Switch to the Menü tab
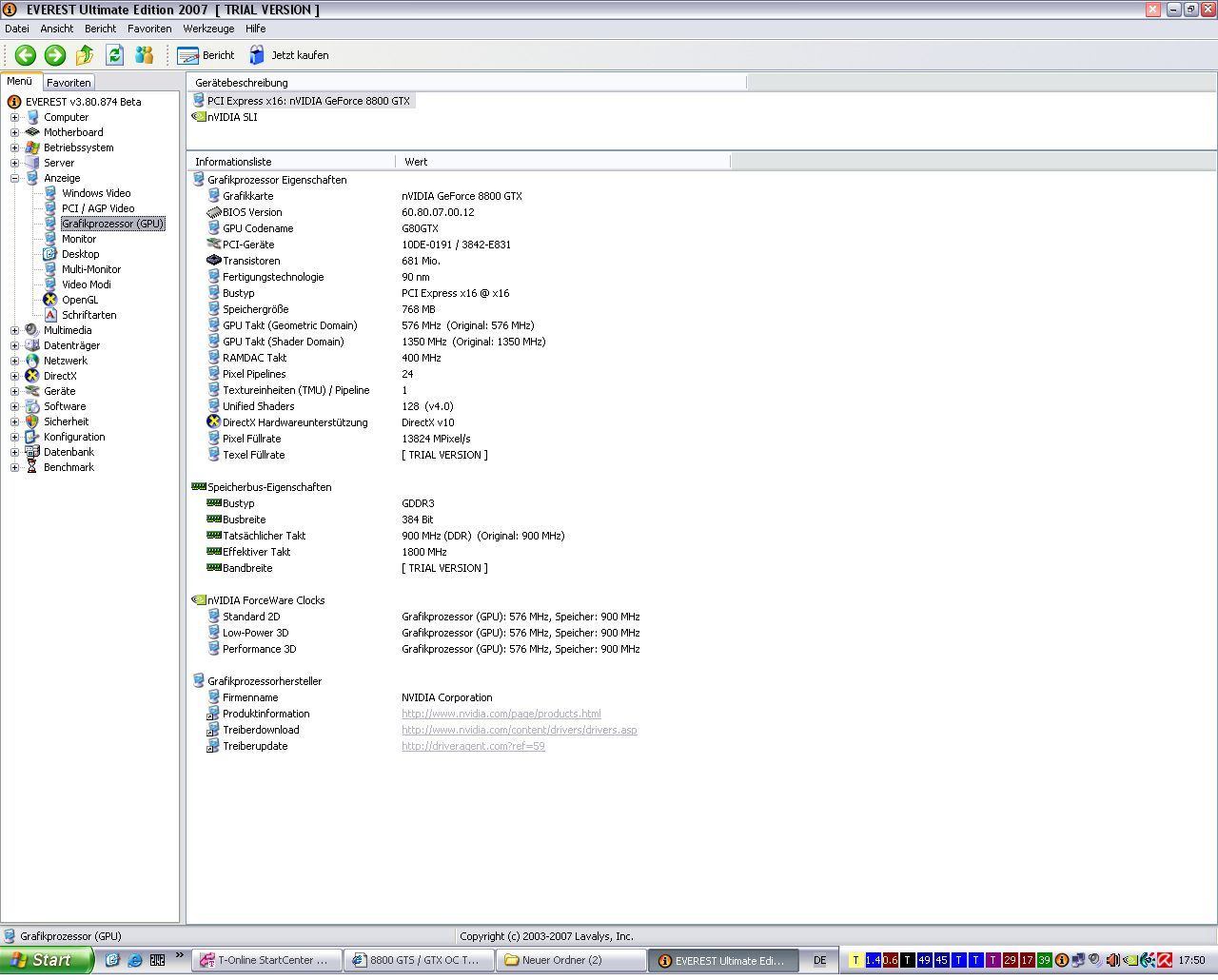 pos(20,82)
